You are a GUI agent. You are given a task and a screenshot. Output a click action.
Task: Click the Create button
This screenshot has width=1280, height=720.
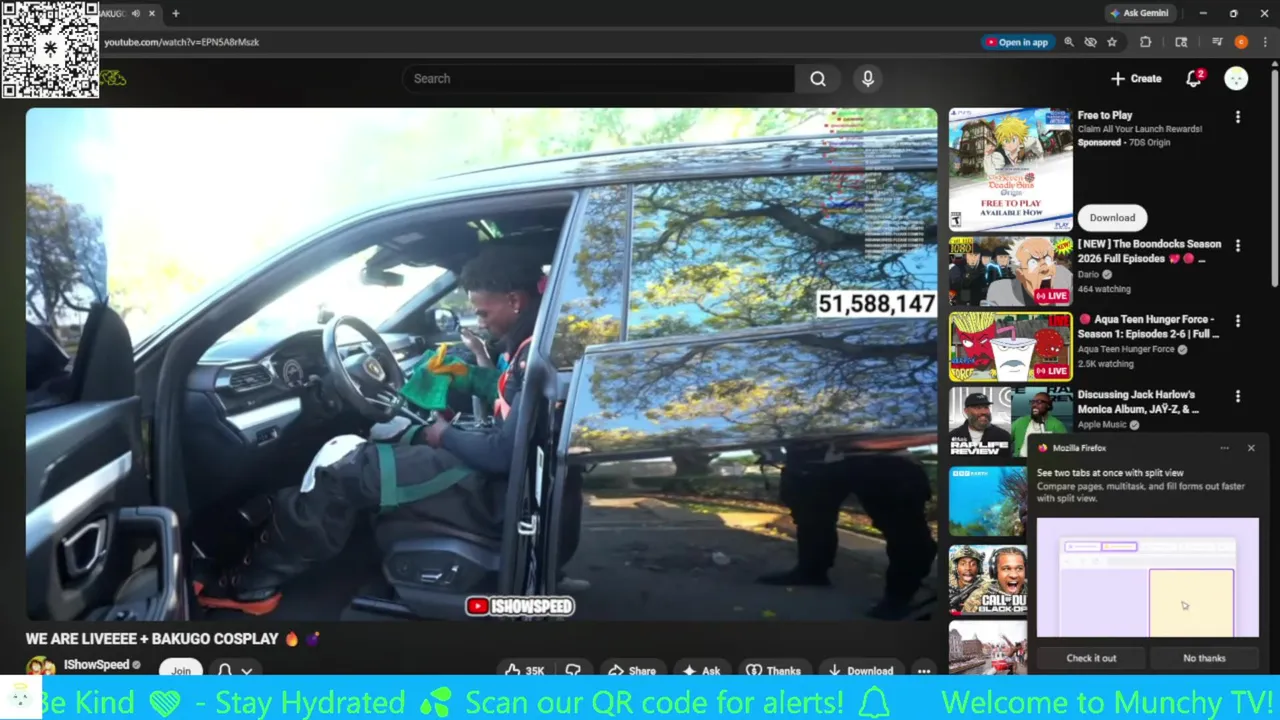[x=1136, y=79]
